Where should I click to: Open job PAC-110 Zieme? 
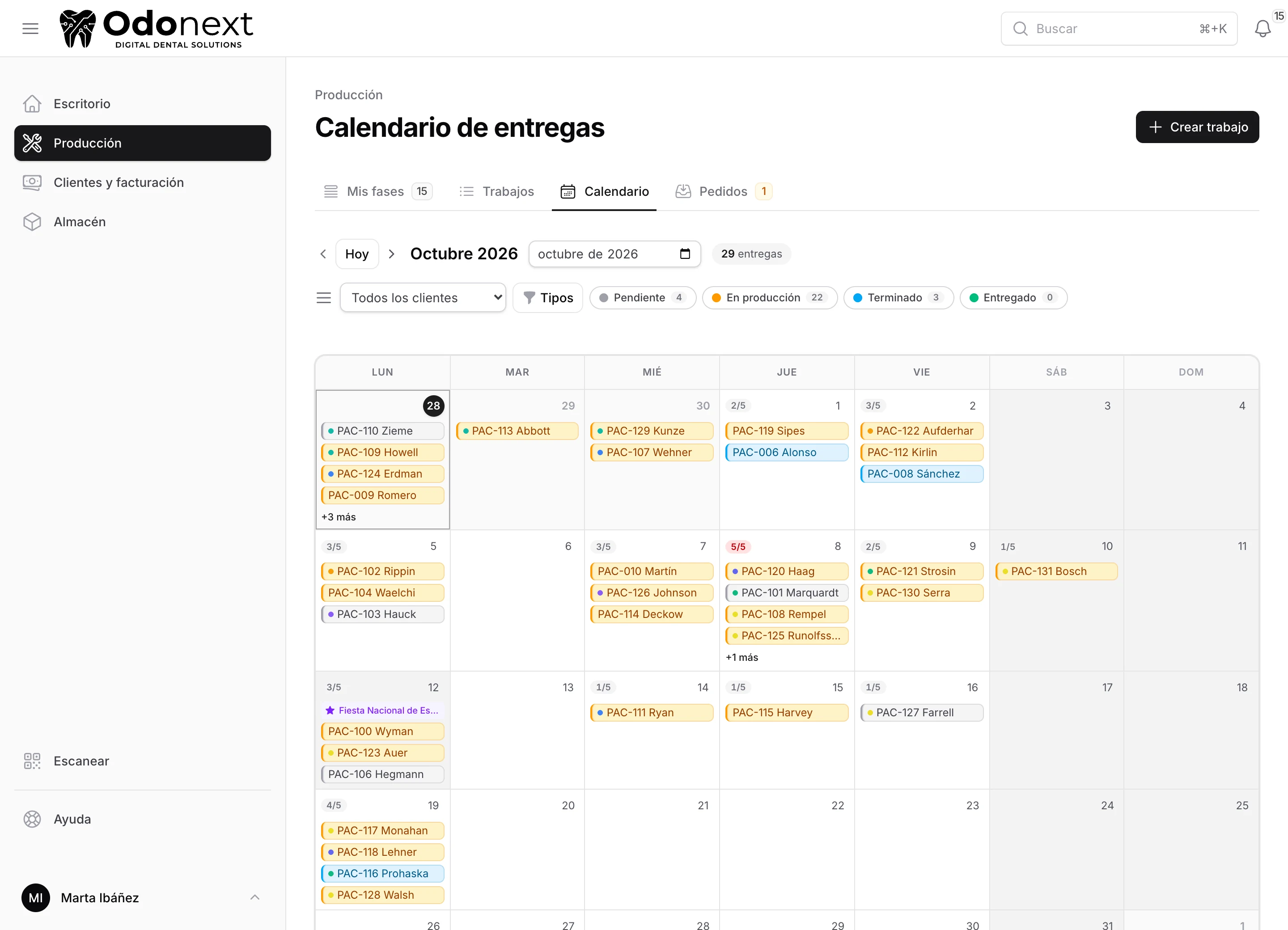pyautogui.click(x=383, y=431)
